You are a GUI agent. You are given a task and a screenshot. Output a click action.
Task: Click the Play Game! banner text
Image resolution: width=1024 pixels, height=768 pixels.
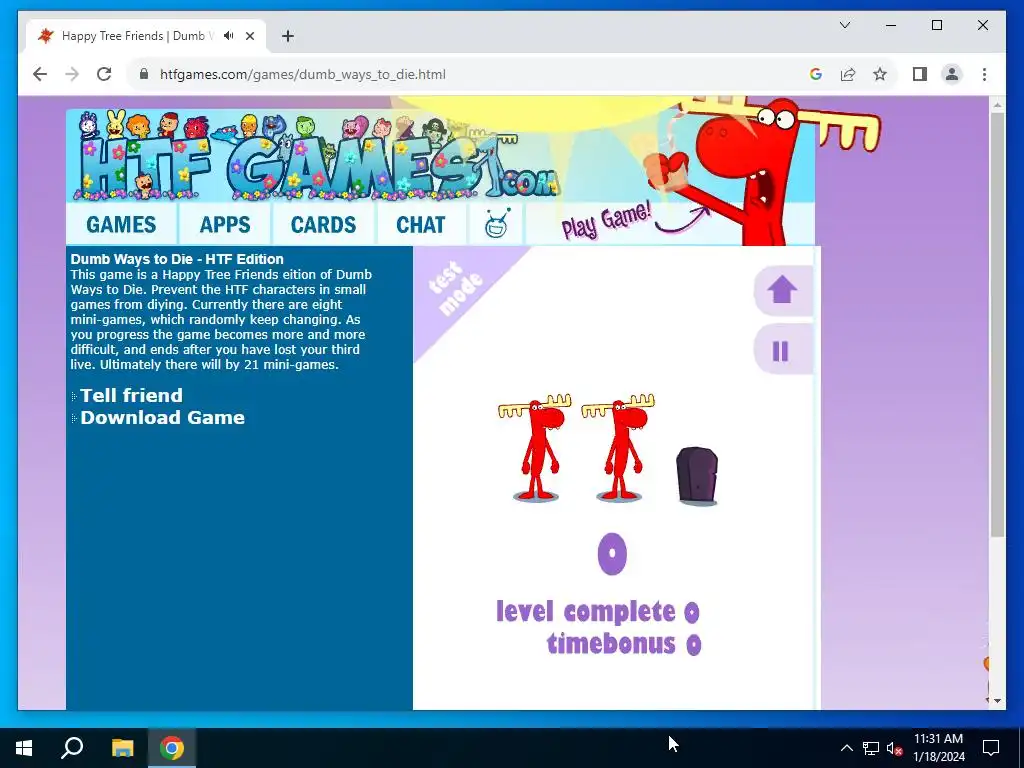pos(607,221)
